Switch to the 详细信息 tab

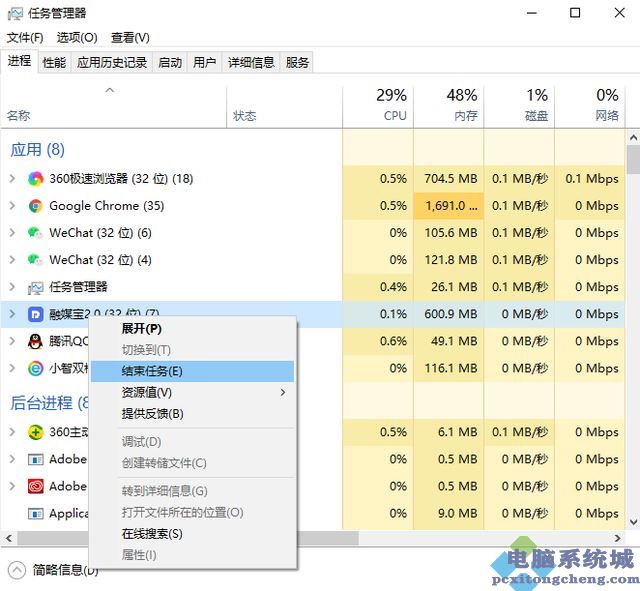(x=251, y=62)
